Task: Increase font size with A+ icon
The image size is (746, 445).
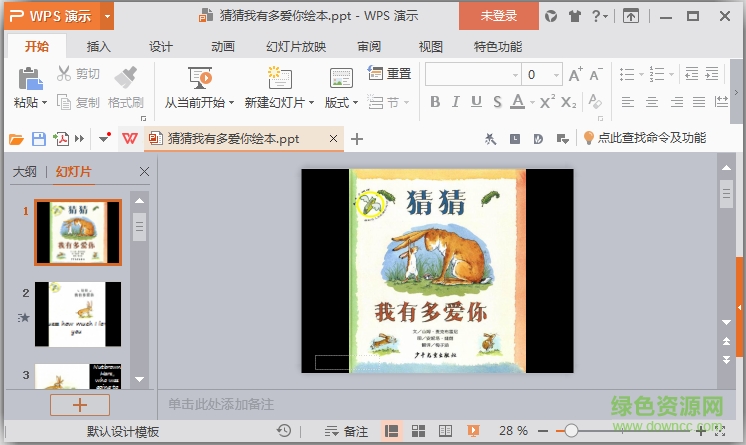Action: tap(575, 75)
